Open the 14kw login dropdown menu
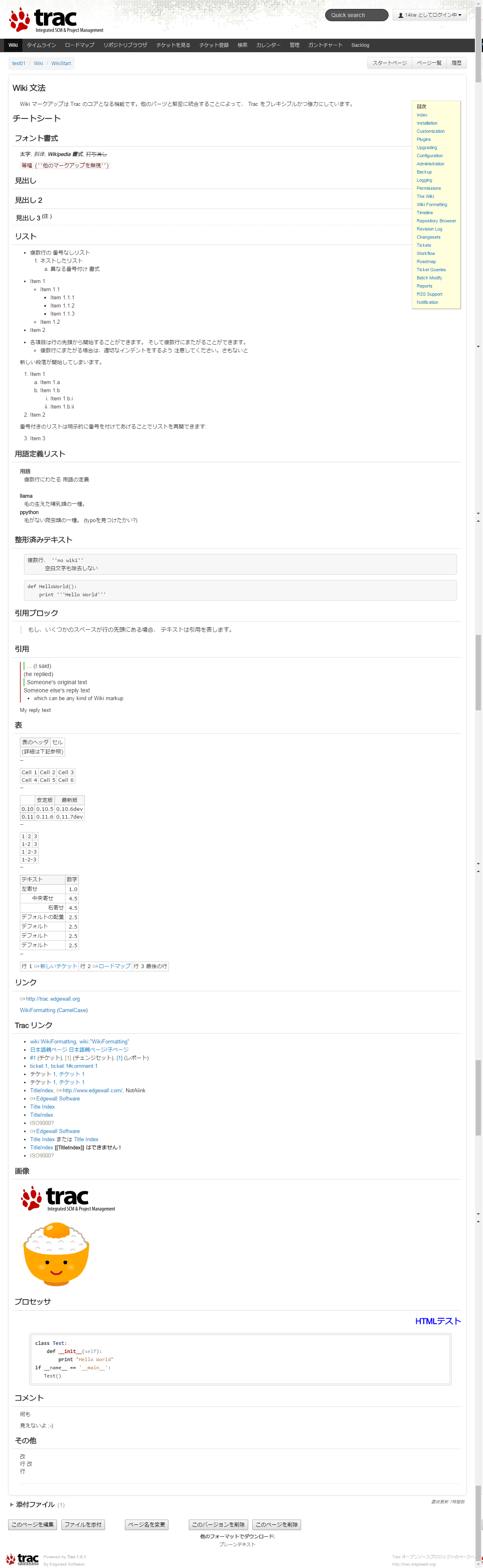This screenshot has height=1568, width=483. pyautogui.click(x=429, y=15)
